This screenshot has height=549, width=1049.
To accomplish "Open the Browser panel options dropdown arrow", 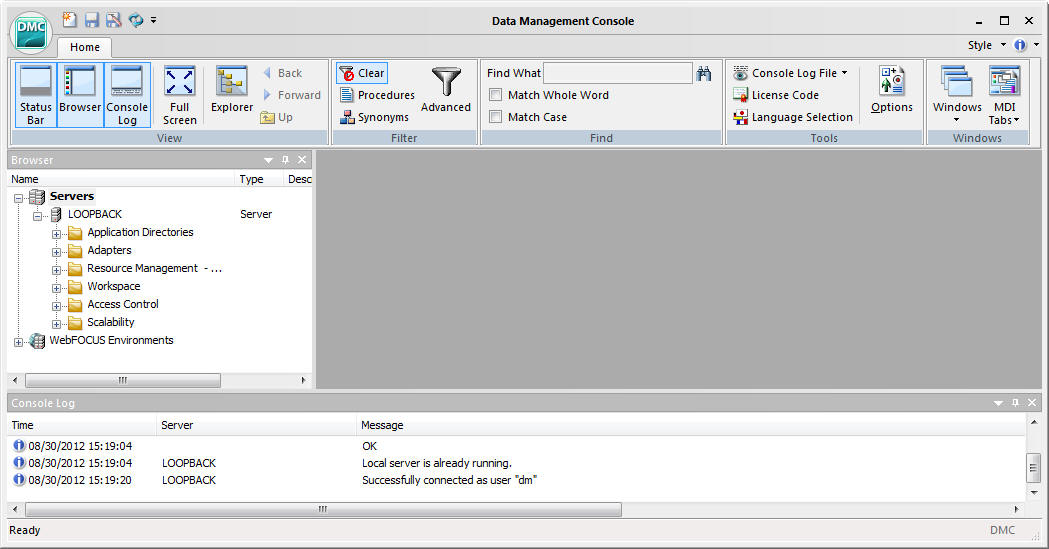I will pyautogui.click(x=268, y=160).
